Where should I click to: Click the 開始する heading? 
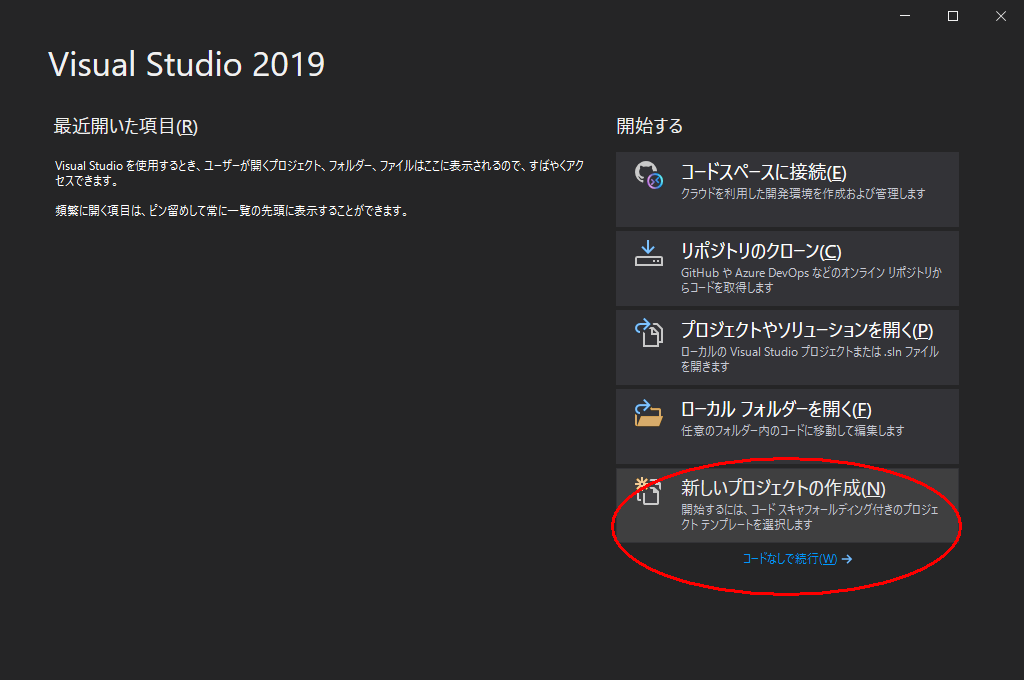point(650,125)
